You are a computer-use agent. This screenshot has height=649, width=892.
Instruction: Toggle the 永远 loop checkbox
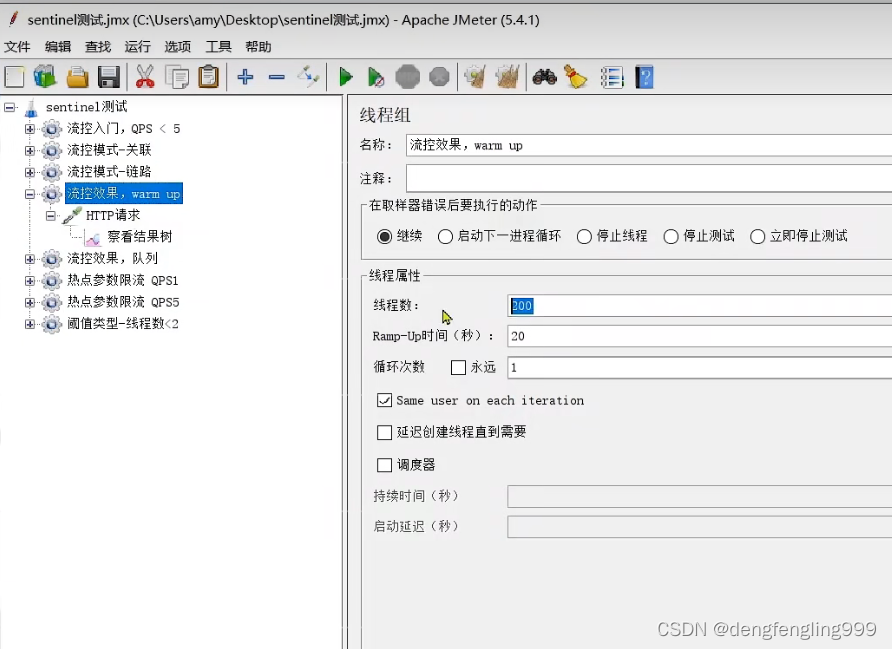pyautogui.click(x=458, y=367)
